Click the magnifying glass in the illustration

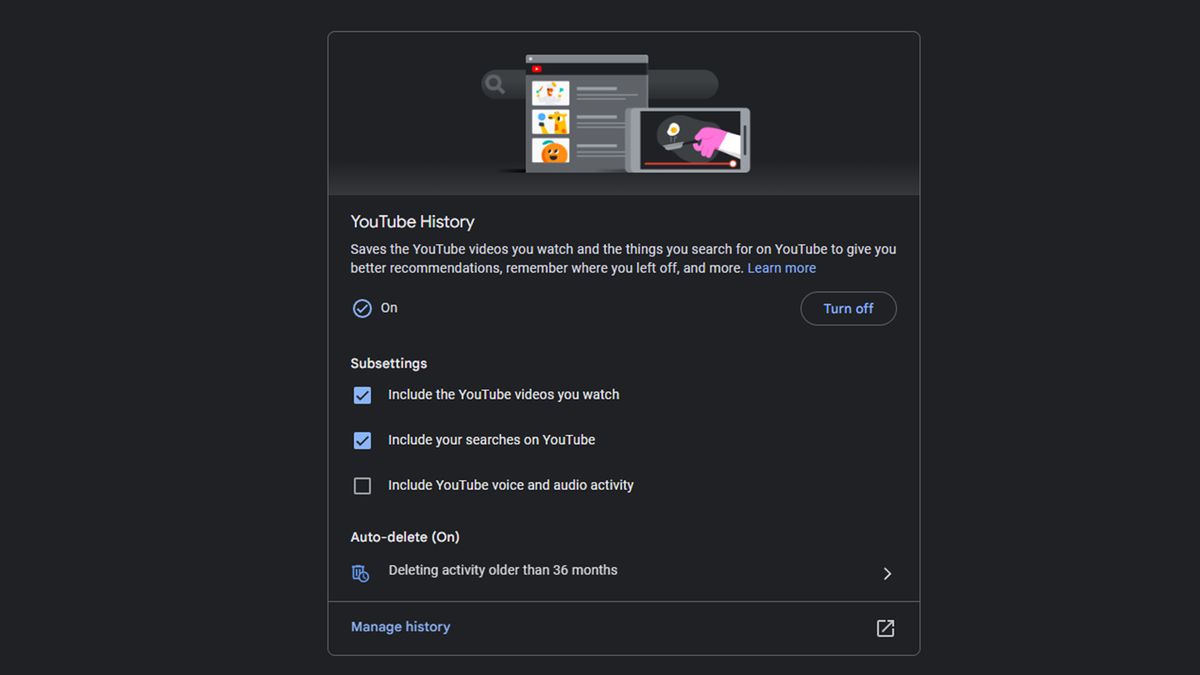(494, 84)
